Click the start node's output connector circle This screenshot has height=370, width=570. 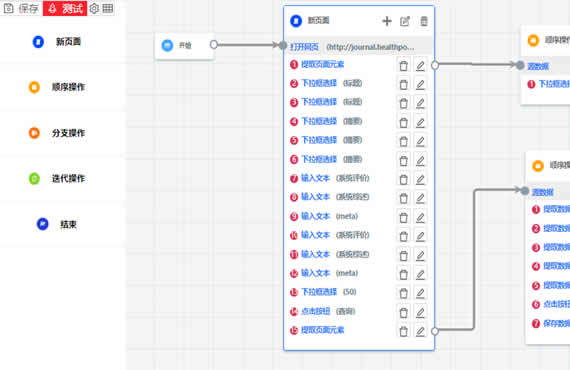coord(214,45)
